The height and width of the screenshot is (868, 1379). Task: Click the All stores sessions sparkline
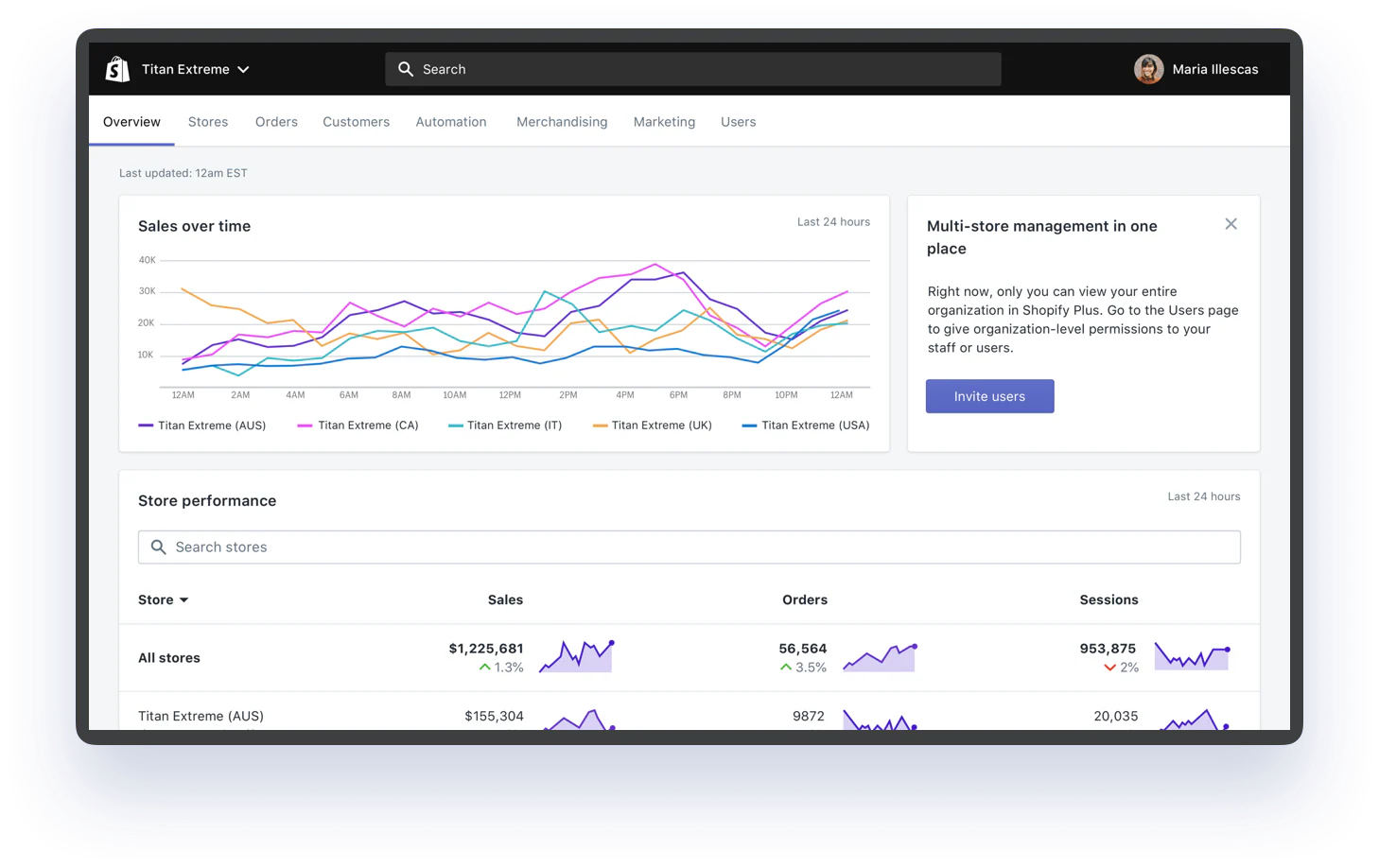click(1192, 656)
